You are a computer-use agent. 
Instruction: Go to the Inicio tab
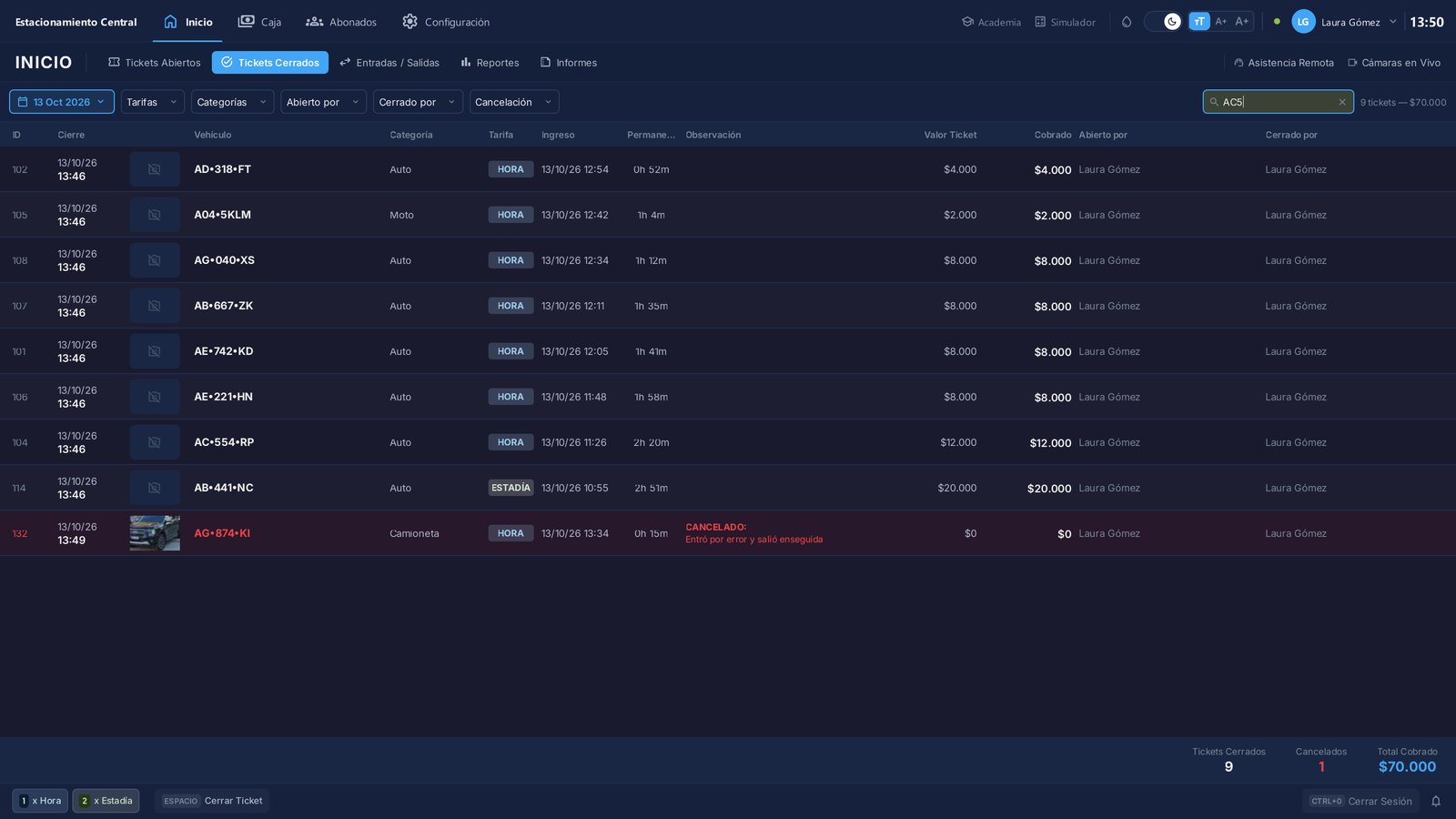point(187,22)
